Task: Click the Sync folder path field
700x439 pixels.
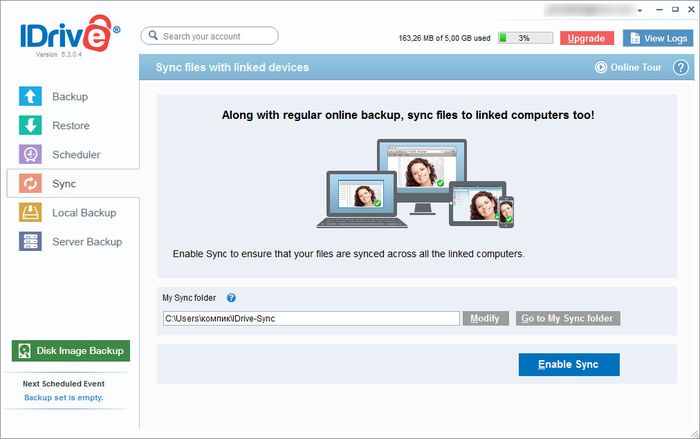Action: pyautogui.click(x=310, y=318)
